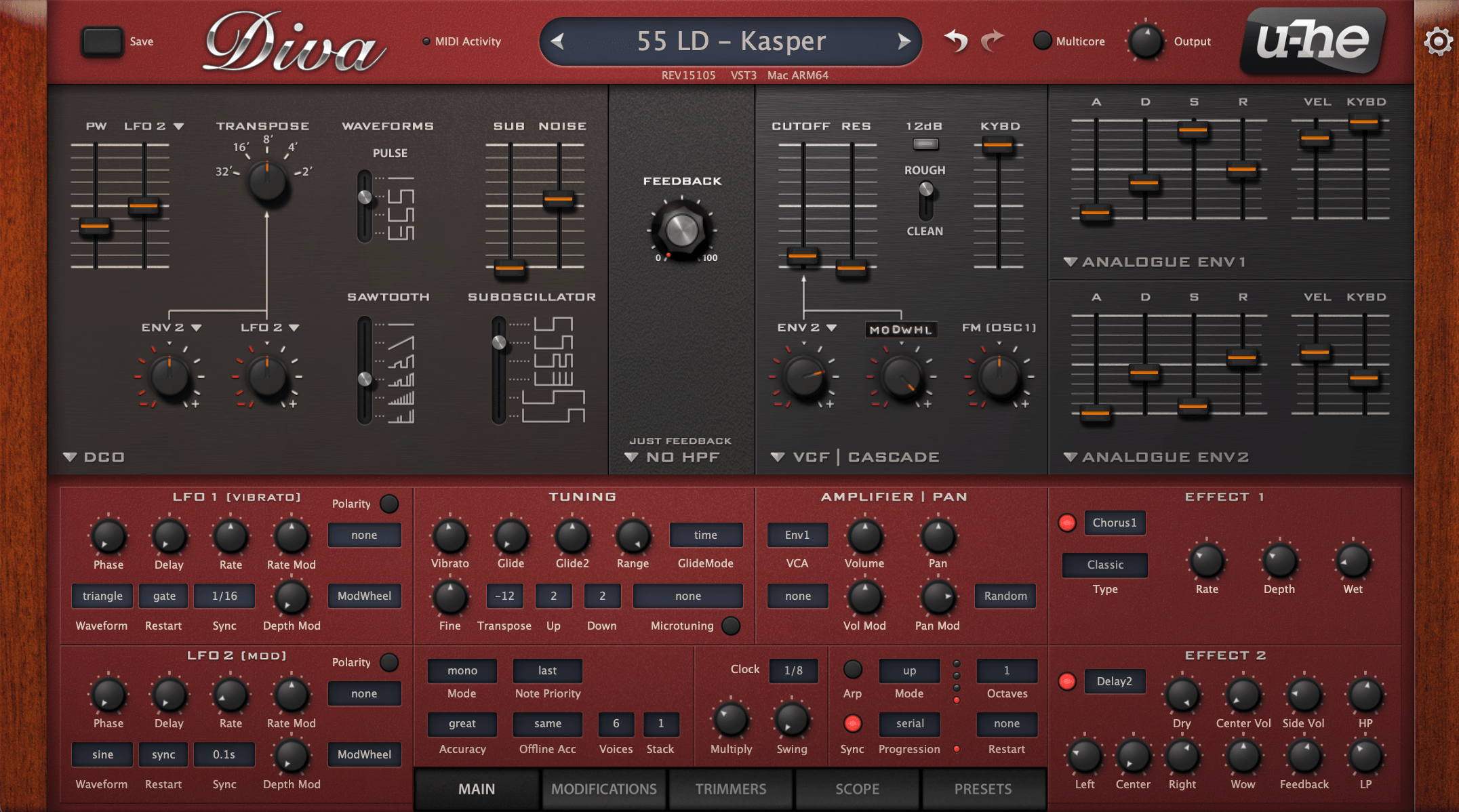Image resolution: width=1459 pixels, height=812 pixels.
Task: Click the redo arrow icon
Action: pyautogui.click(x=992, y=41)
